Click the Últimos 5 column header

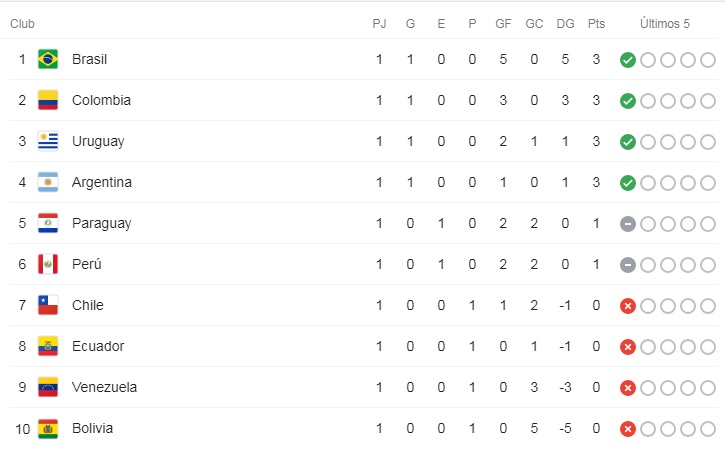(x=664, y=24)
